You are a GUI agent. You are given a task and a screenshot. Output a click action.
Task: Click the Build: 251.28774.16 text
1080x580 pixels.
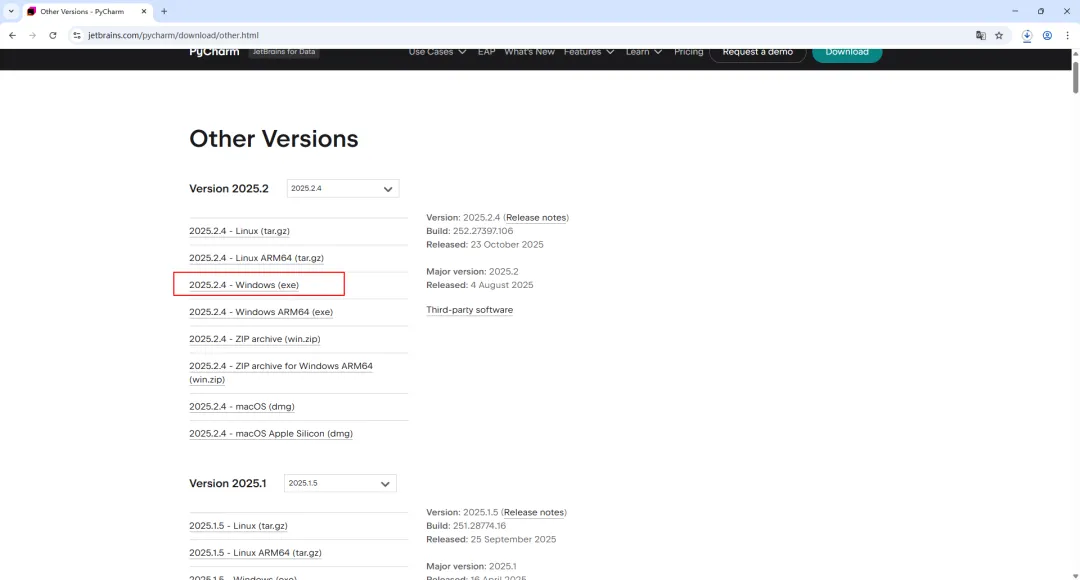click(466, 526)
